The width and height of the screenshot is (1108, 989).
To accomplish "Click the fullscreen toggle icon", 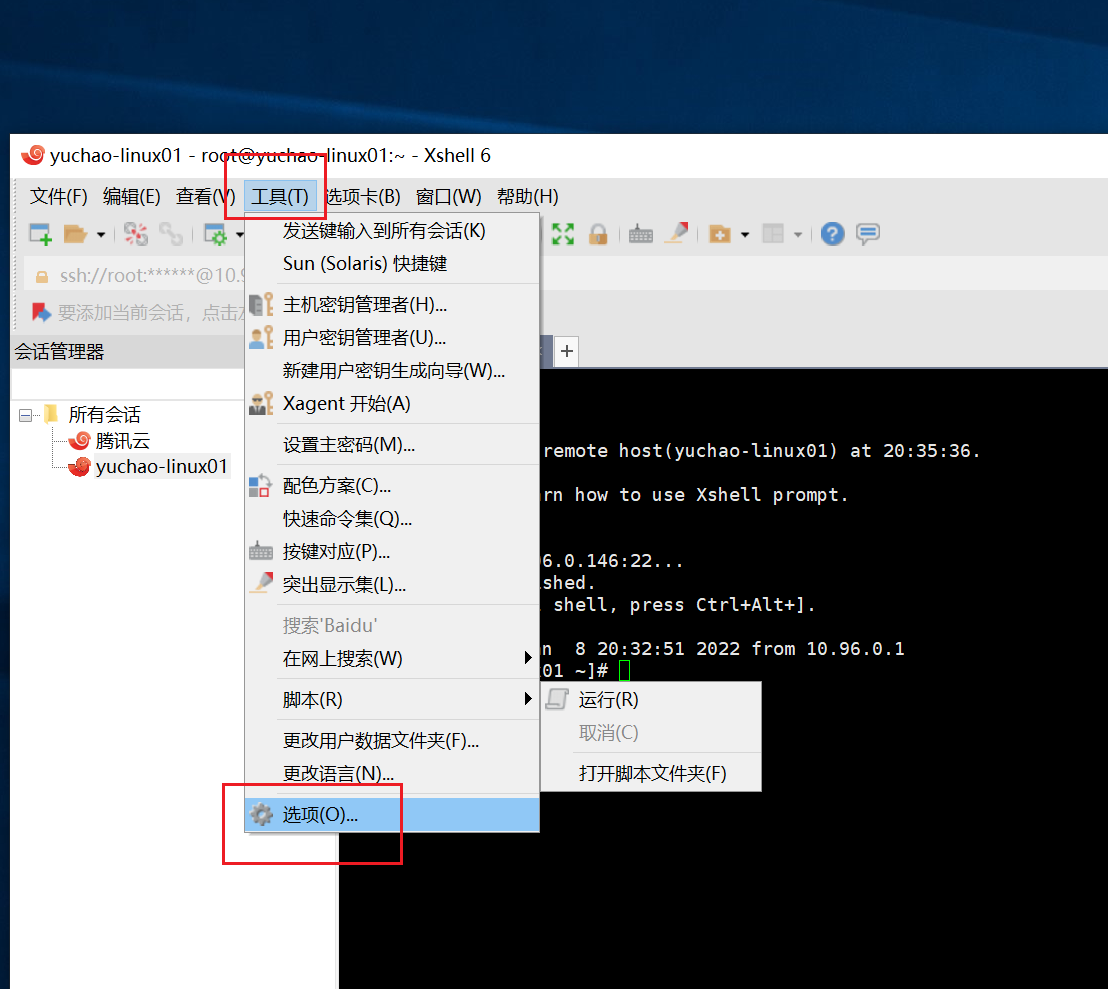I will coord(563,234).
